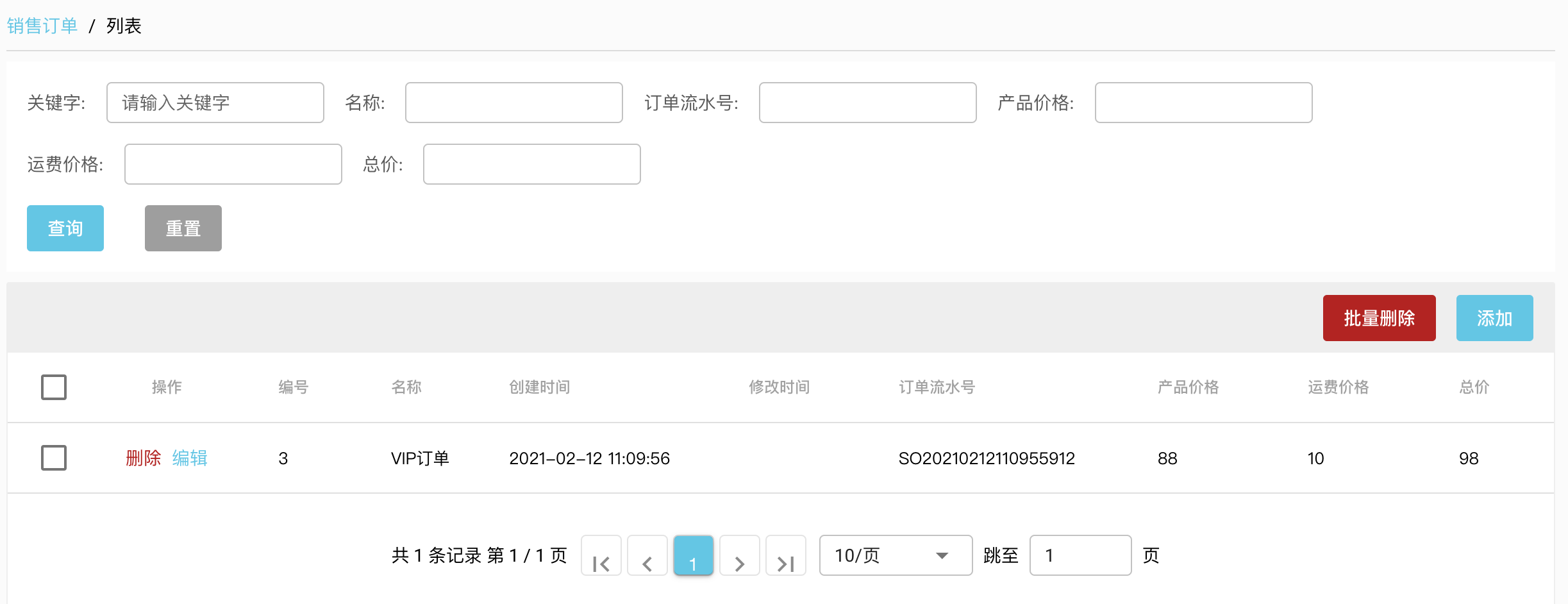Click the 关键字 keyword input field

click(215, 102)
